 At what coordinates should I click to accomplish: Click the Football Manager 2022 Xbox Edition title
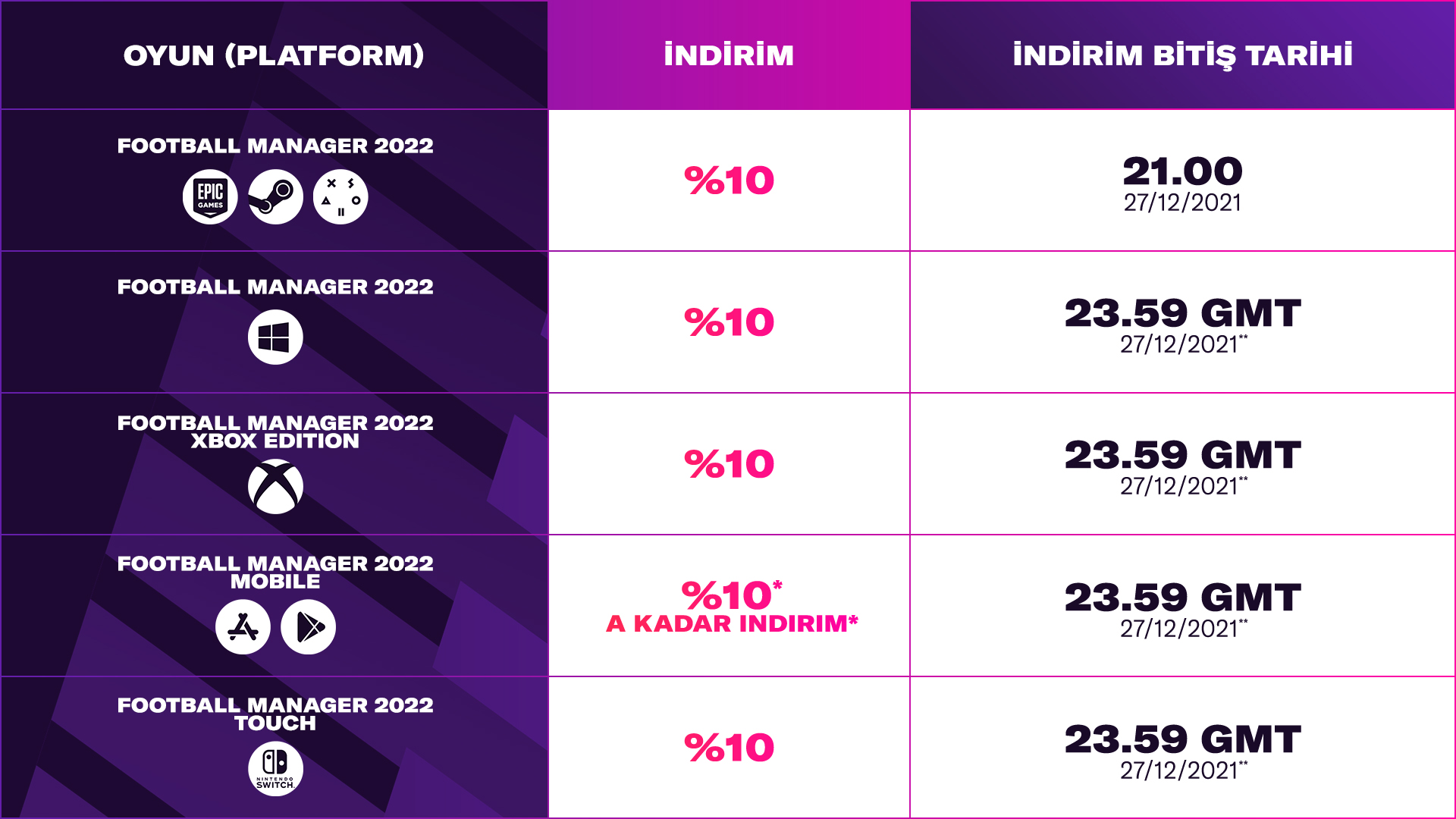pos(275,431)
